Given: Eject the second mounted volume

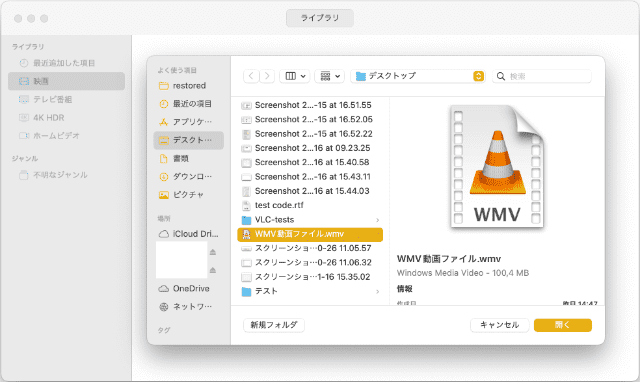Looking at the screenshot, I should [213, 270].
